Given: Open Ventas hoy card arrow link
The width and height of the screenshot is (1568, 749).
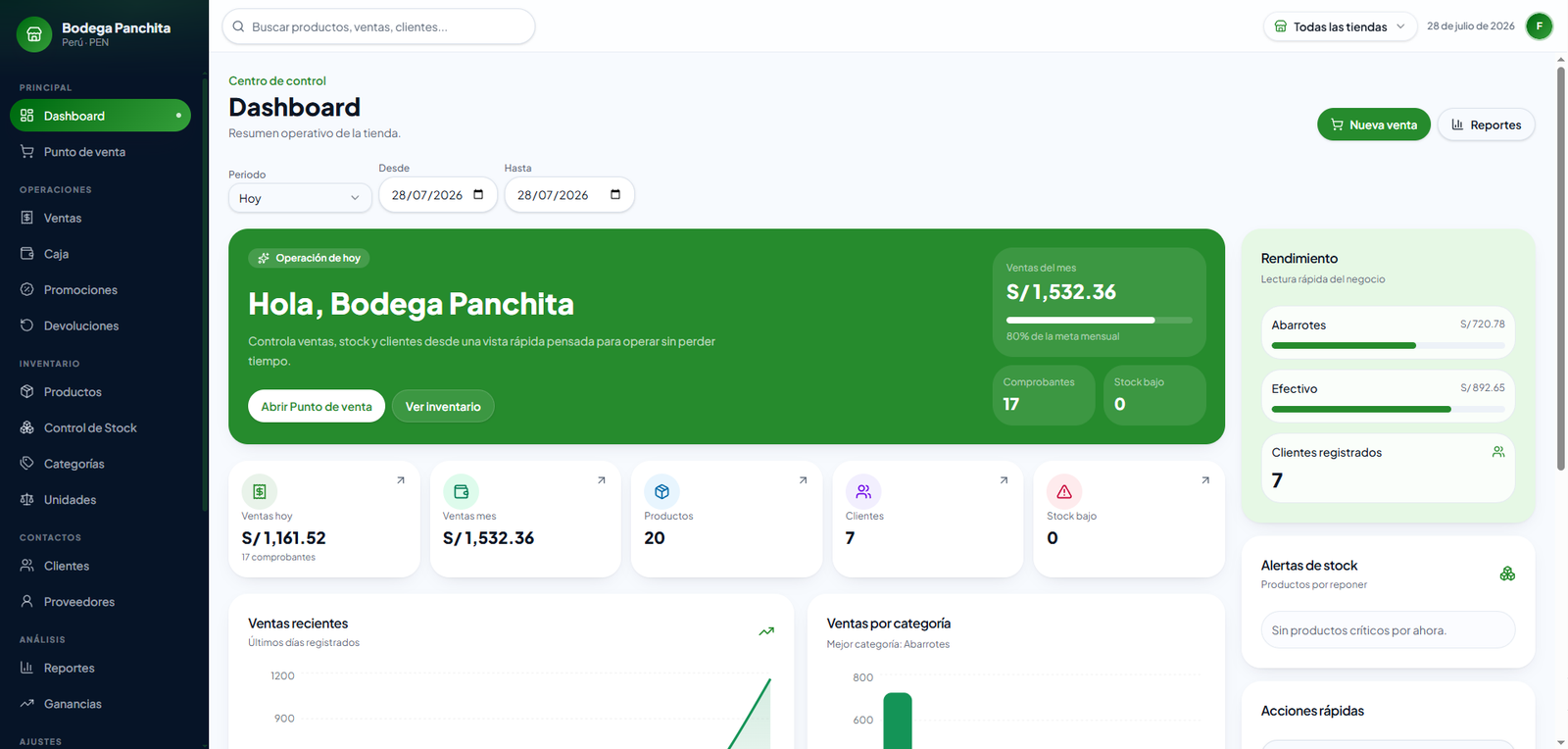Looking at the screenshot, I should pos(400,480).
